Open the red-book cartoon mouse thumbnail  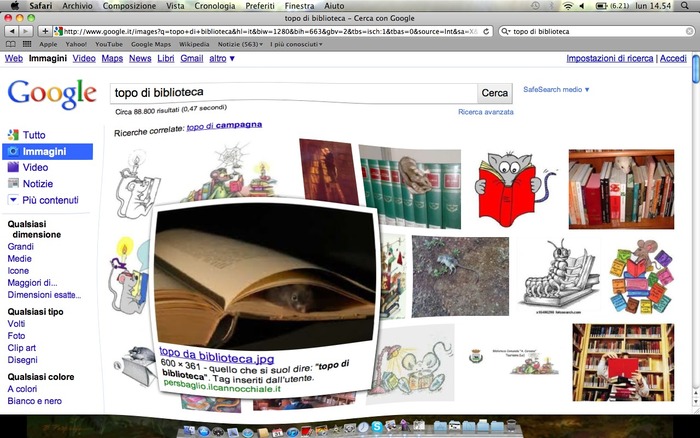coord(515,189)
